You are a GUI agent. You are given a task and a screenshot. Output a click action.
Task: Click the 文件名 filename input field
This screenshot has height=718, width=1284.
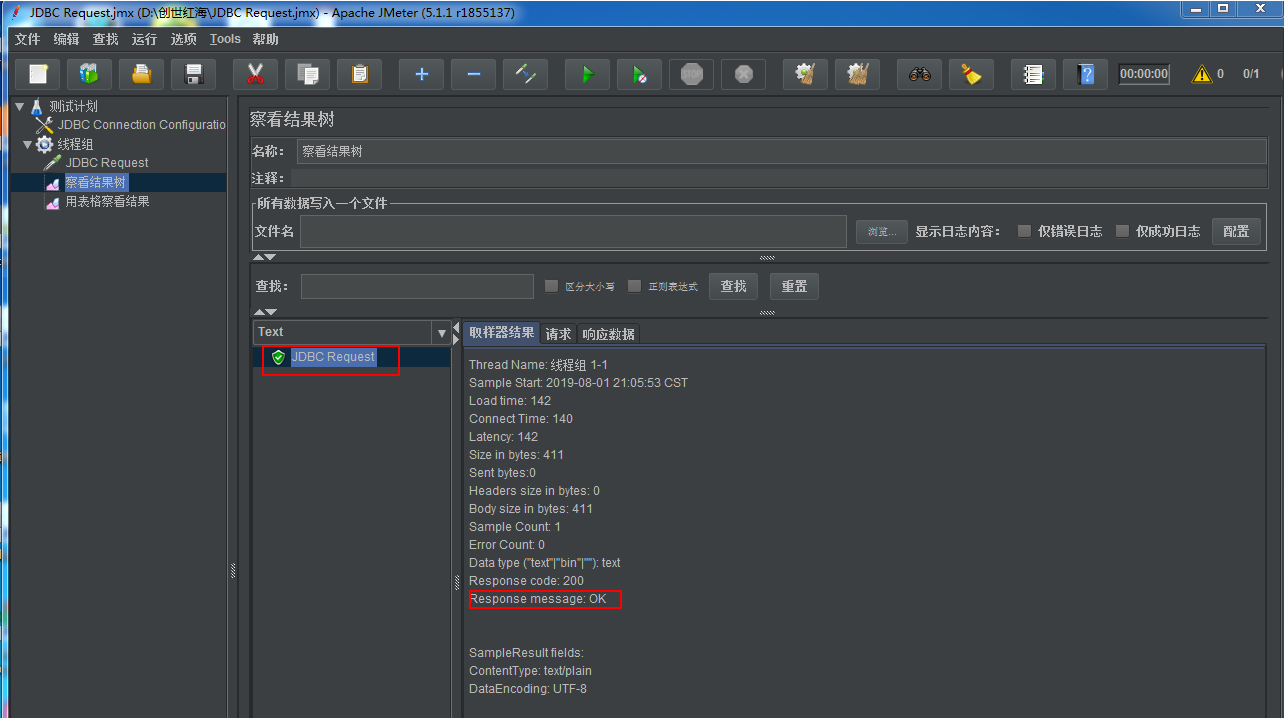click(x=573, y=231)
